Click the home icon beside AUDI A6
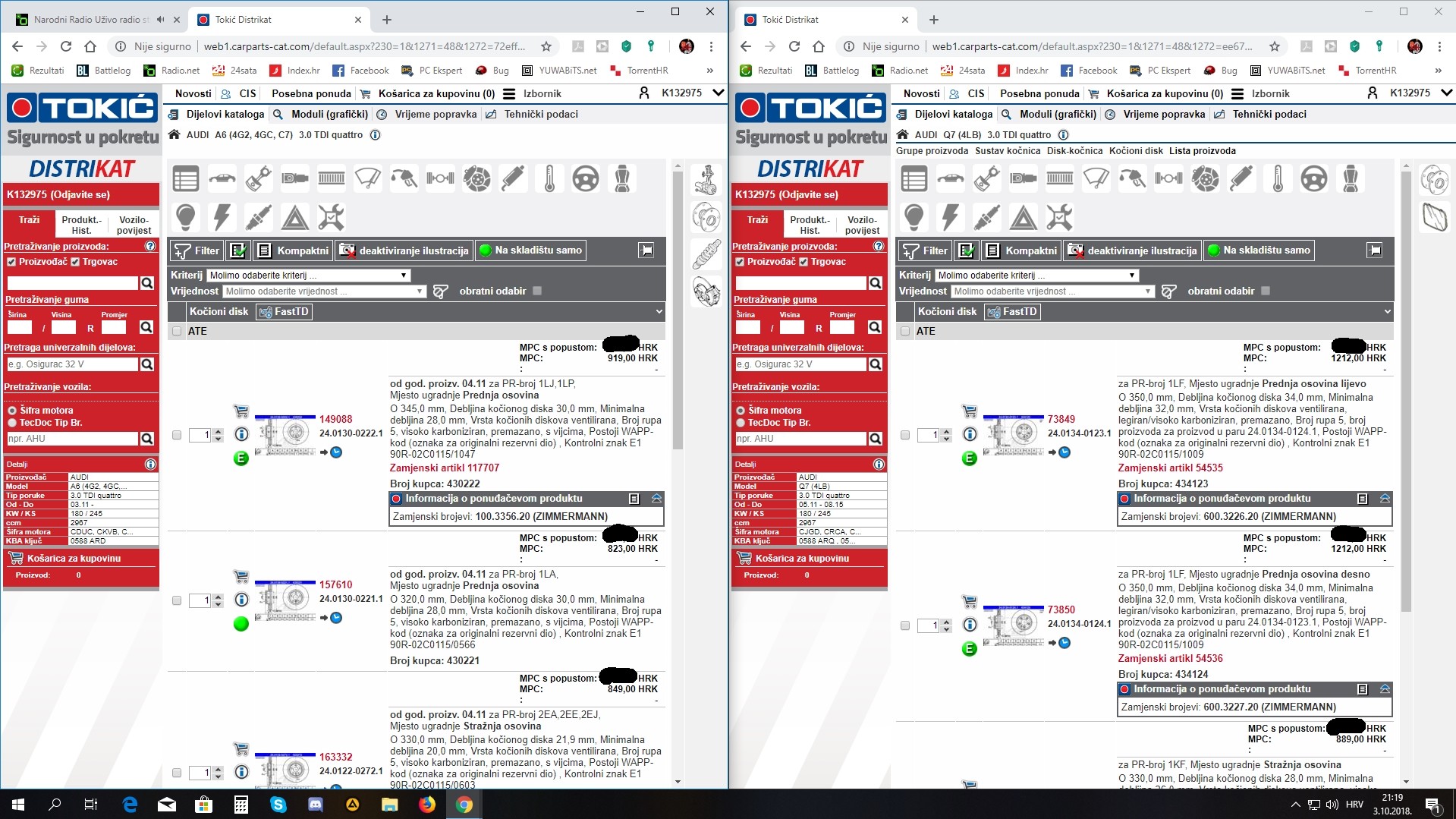Screen dimensions: 1456x819 pyautogui.click(x=175, y=135)
